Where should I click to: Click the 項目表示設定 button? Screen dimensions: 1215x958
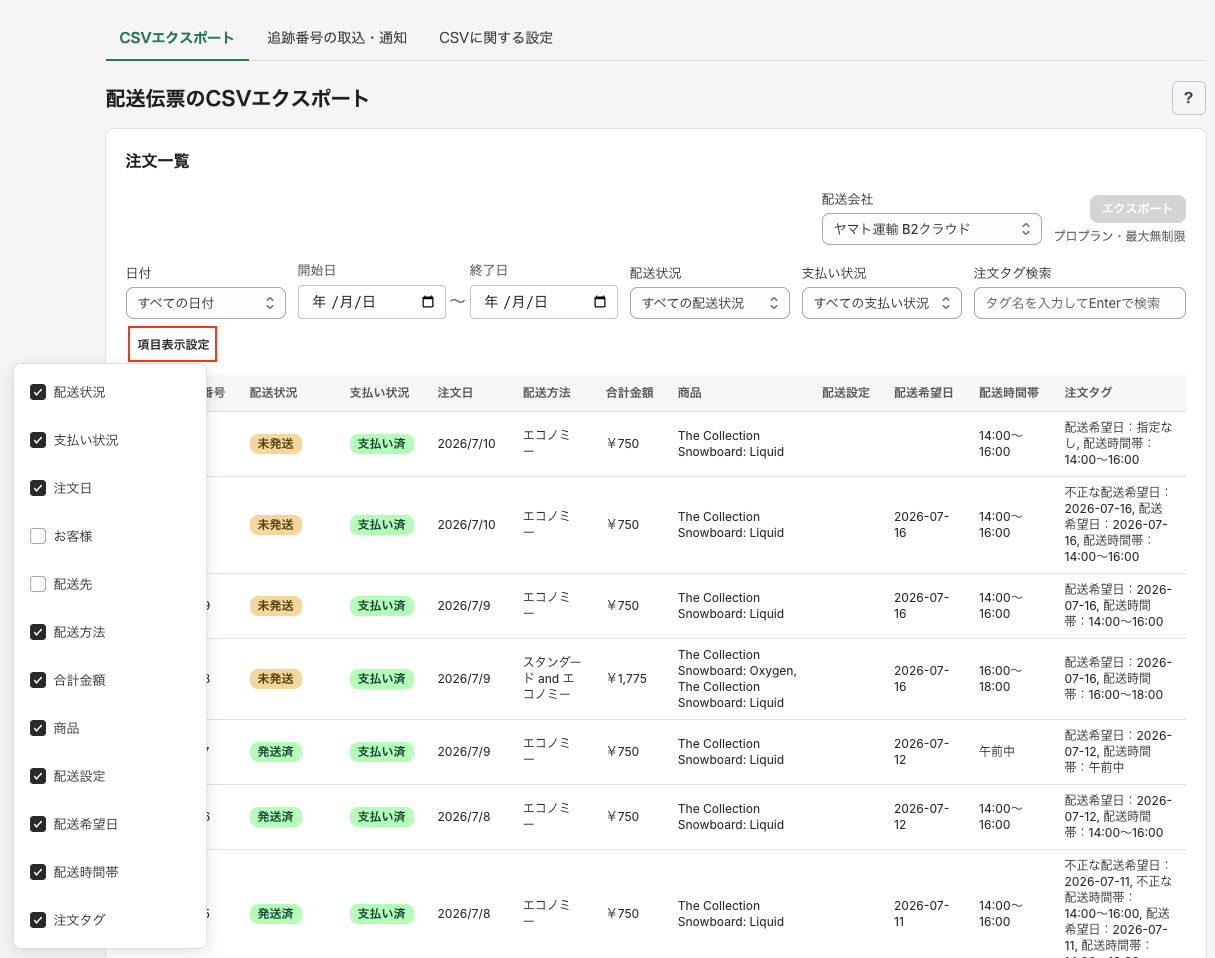pyautogui.click(x=173, y=344)
